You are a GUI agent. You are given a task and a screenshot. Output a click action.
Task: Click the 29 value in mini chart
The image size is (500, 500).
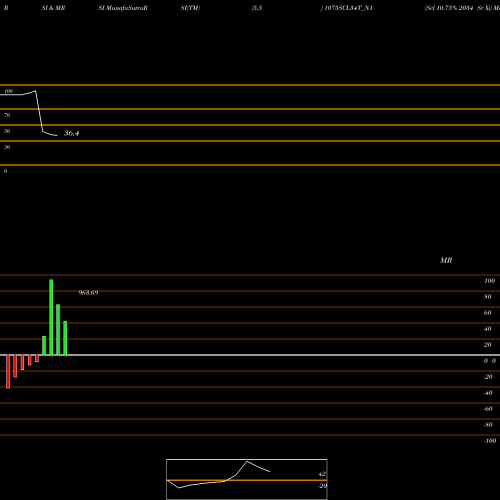pyautogui.click(x=322, y=486)
